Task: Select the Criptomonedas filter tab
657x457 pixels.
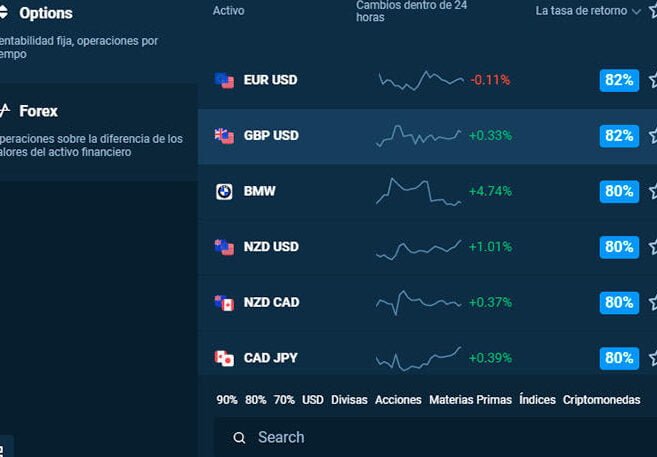Action: (x=601, y=400)
